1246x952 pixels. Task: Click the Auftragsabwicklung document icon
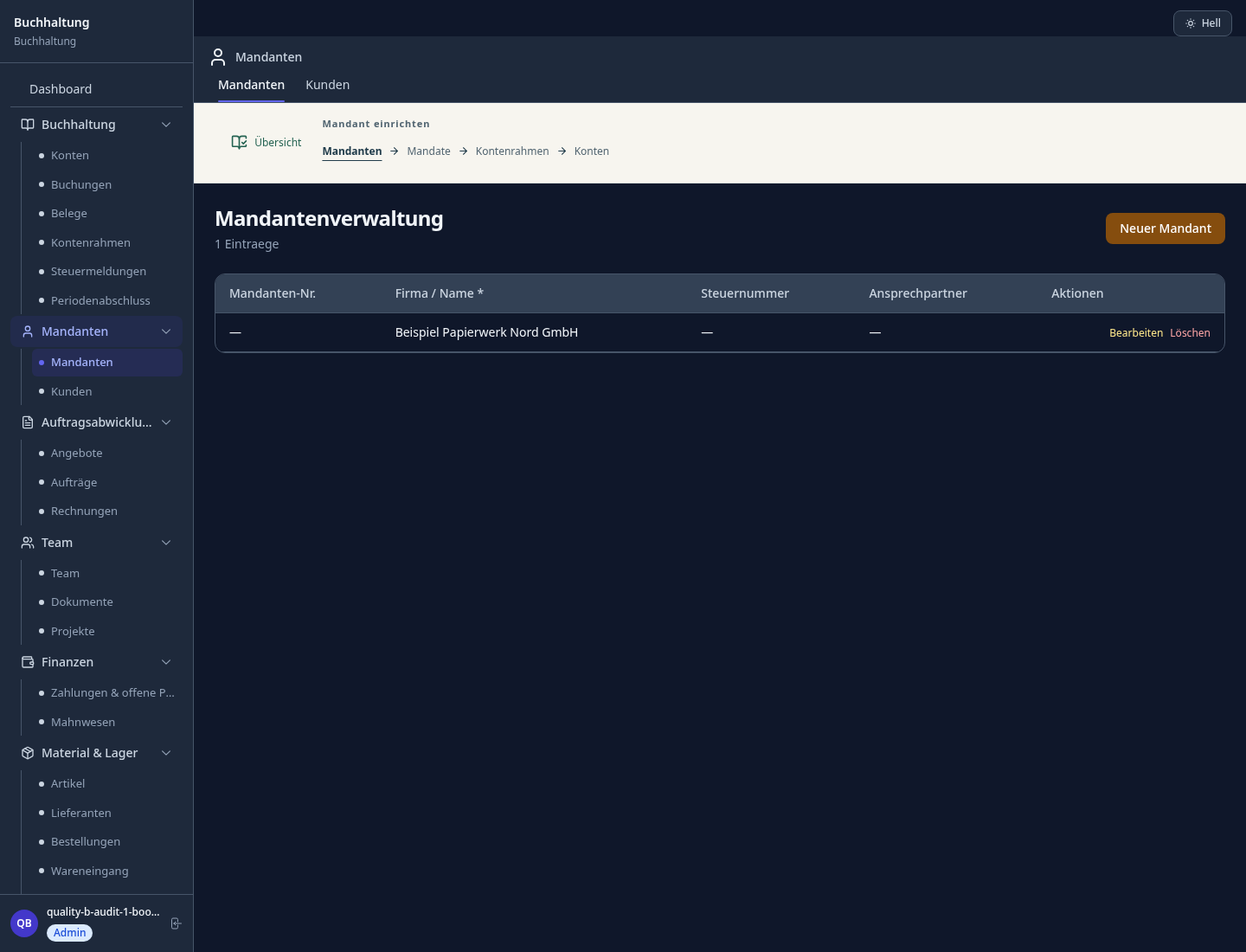[x=28, y=422]
